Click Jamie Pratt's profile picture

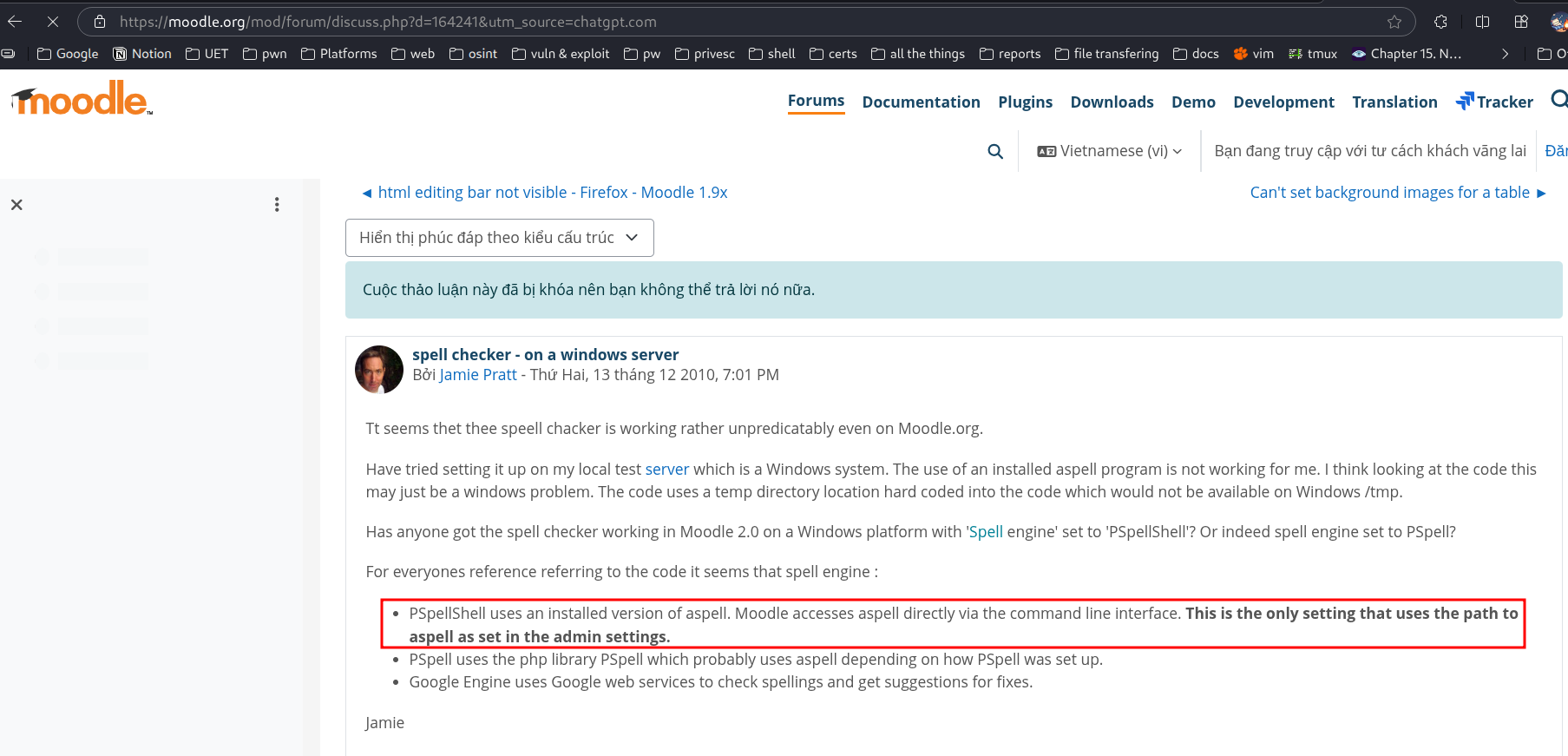point(379,369)
